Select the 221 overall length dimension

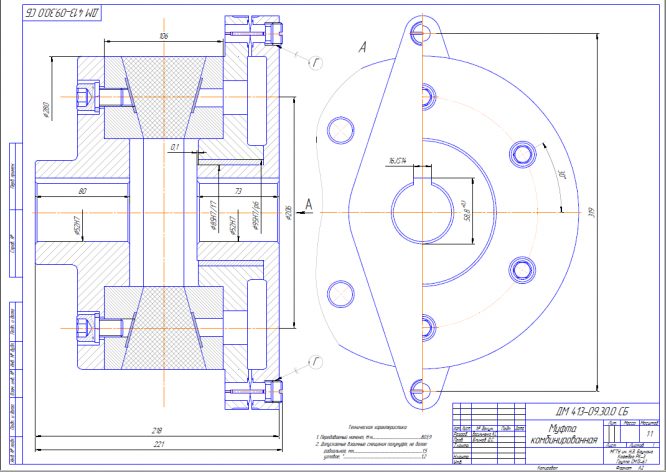click(157, 444)
